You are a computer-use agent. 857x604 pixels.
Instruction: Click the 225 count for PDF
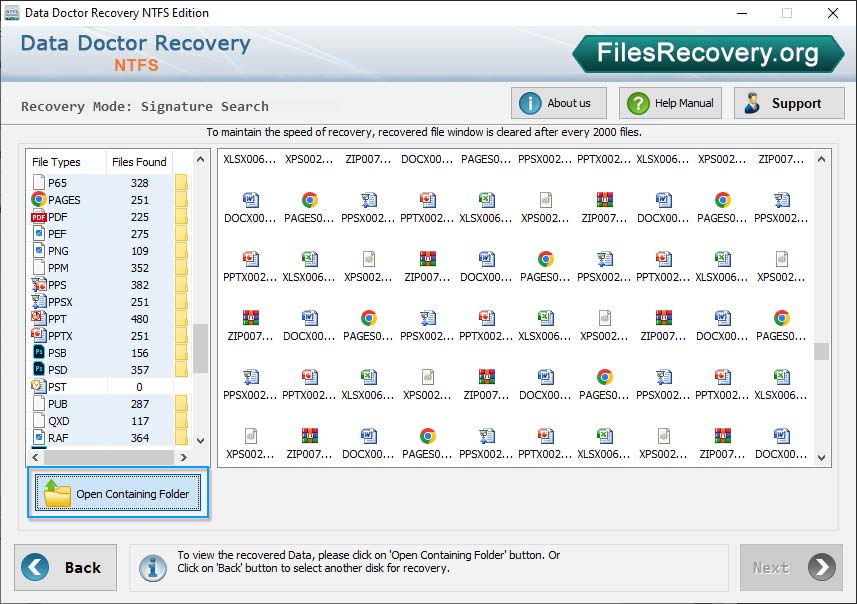coord(139,217)
